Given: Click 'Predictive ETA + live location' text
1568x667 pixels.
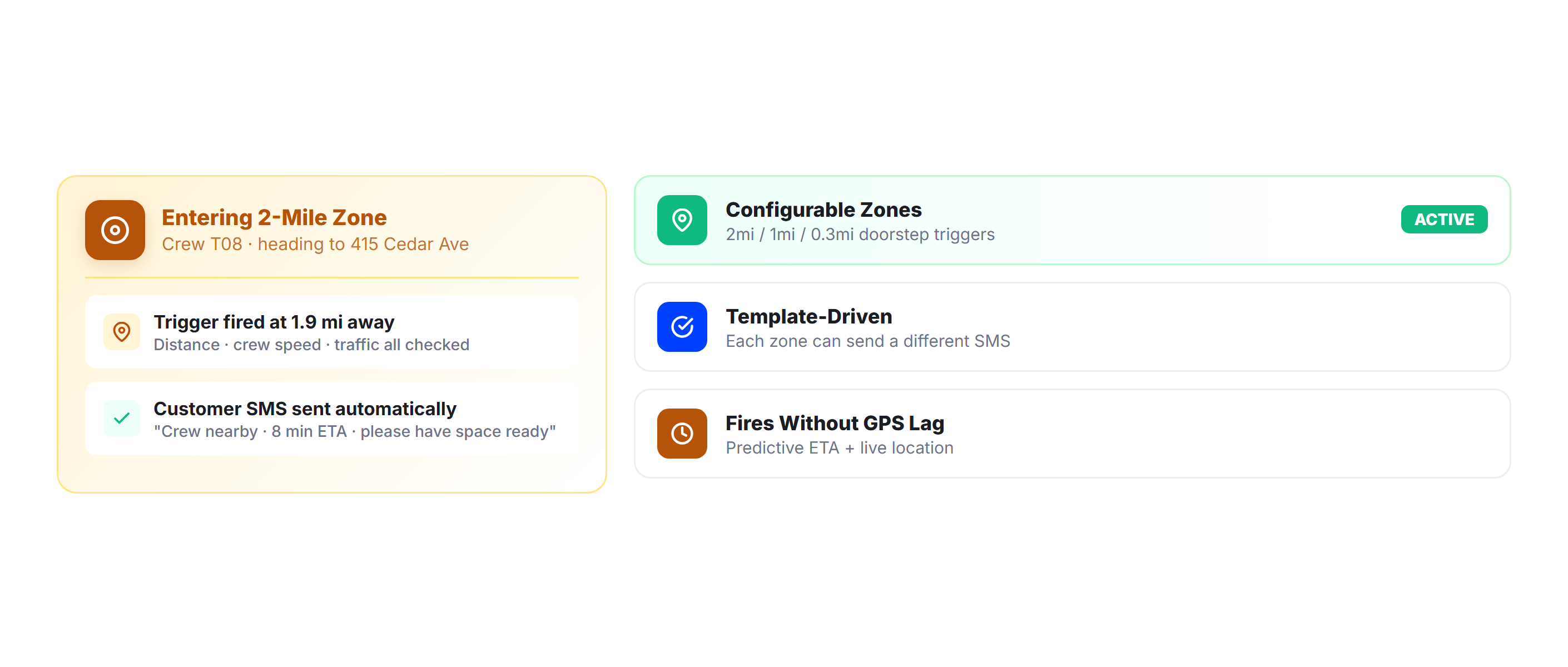Looking at the screenshot, I should tap(840, 448).
